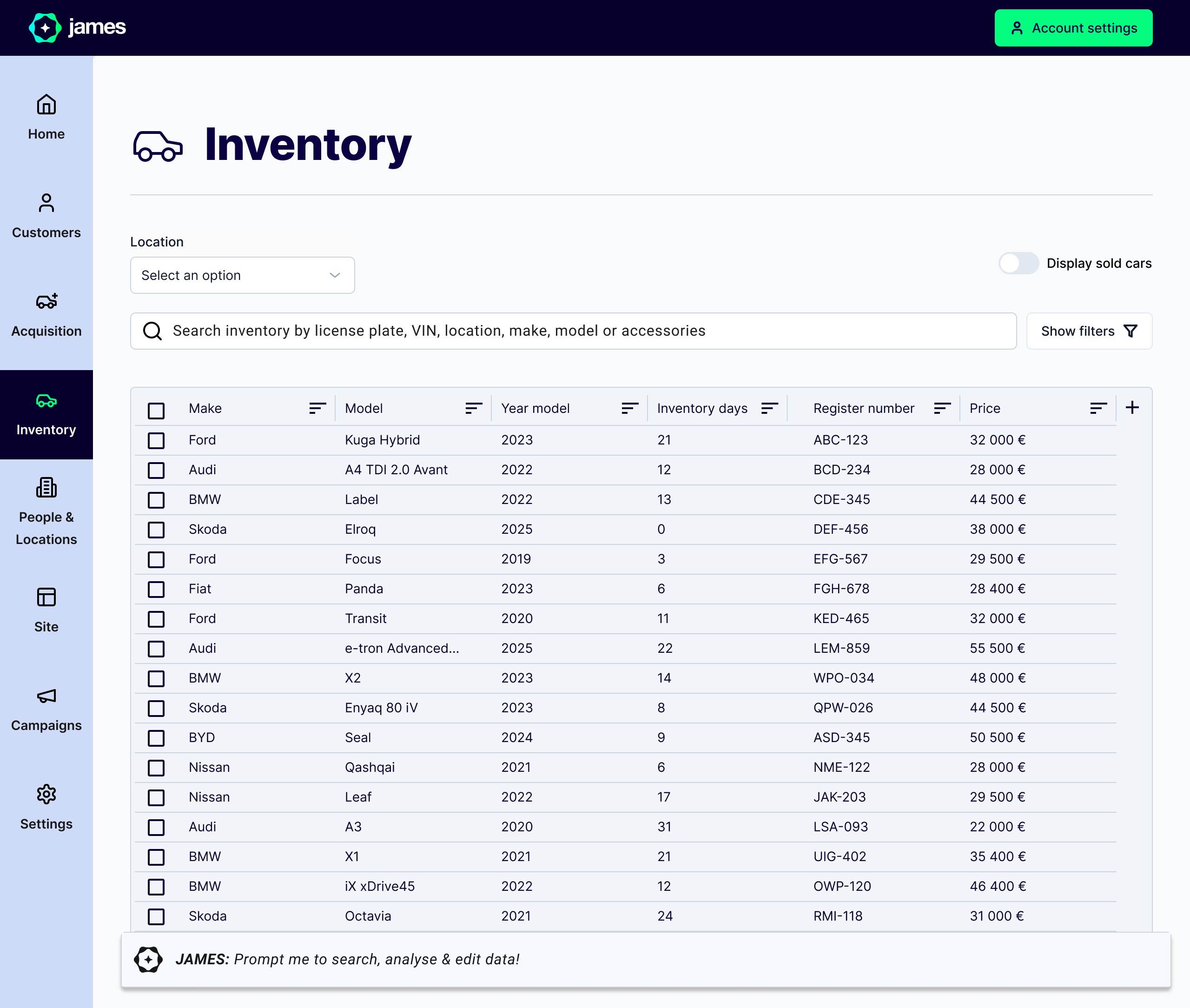Go to Home in sidebar
This screenshot has width=1190, height=1008.
click(46, 117)
